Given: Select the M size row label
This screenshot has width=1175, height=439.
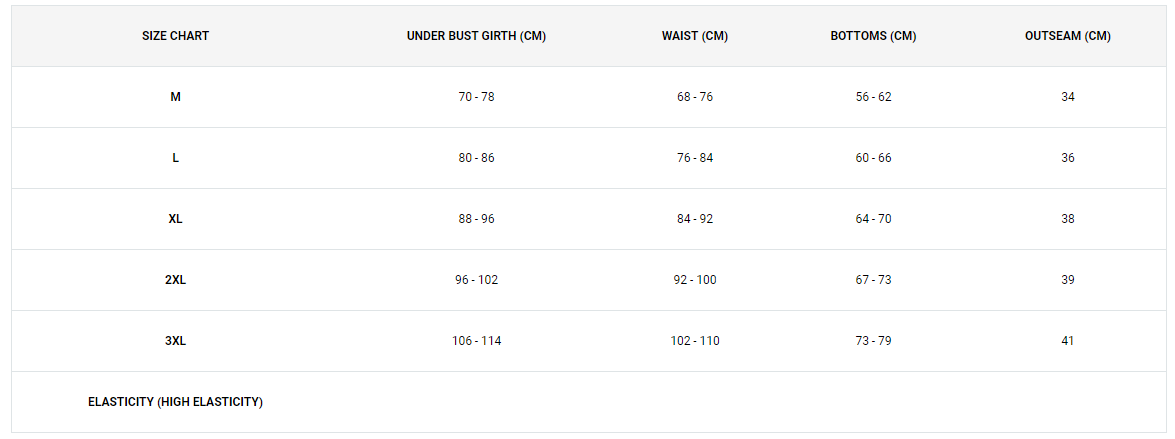Looking at the screenshot, I should point(175,97).
